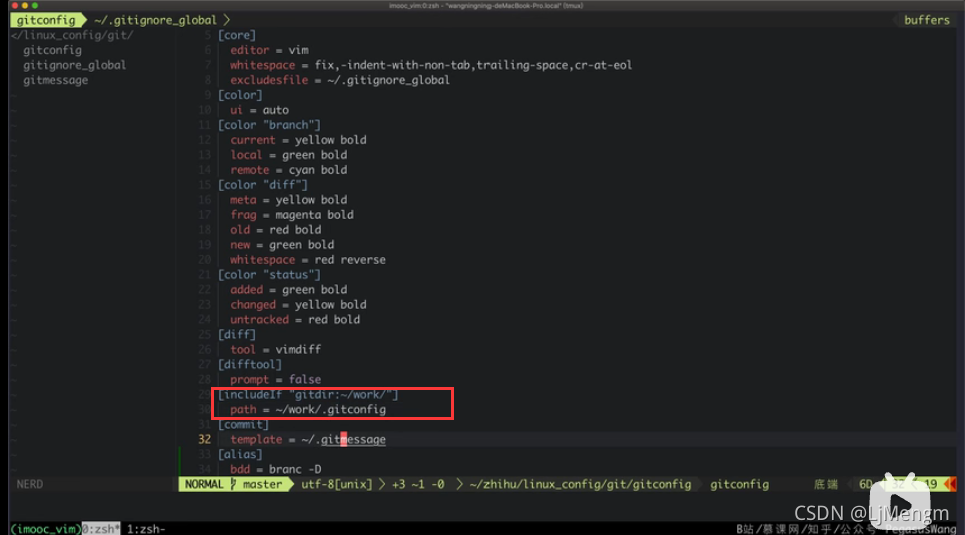Click the [commit] section header
Viewport: 965px width, 535px height.
click(x=243, y=425)
